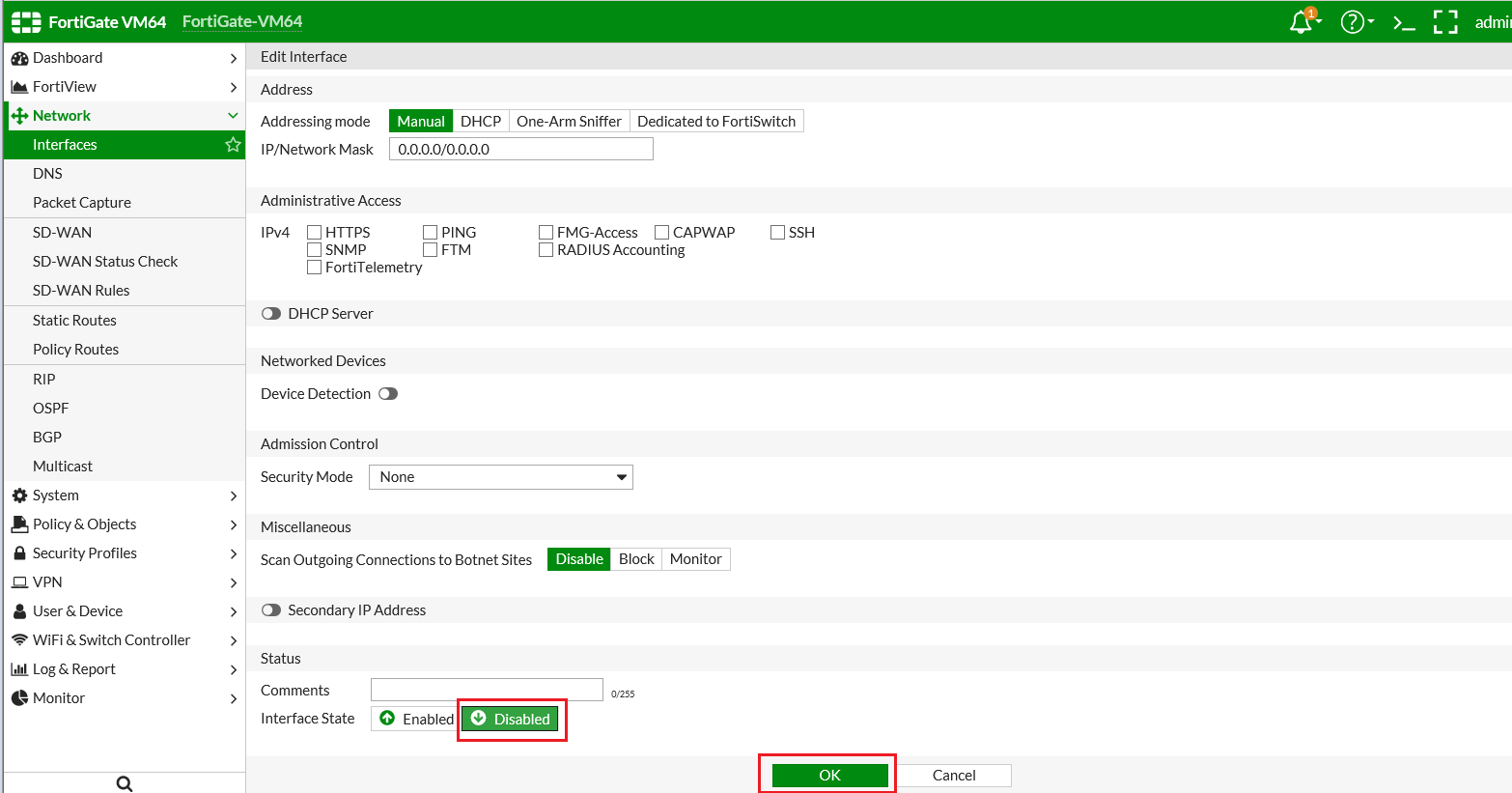
Task: Open the notification bell alerts
Action: point(1300,20)
